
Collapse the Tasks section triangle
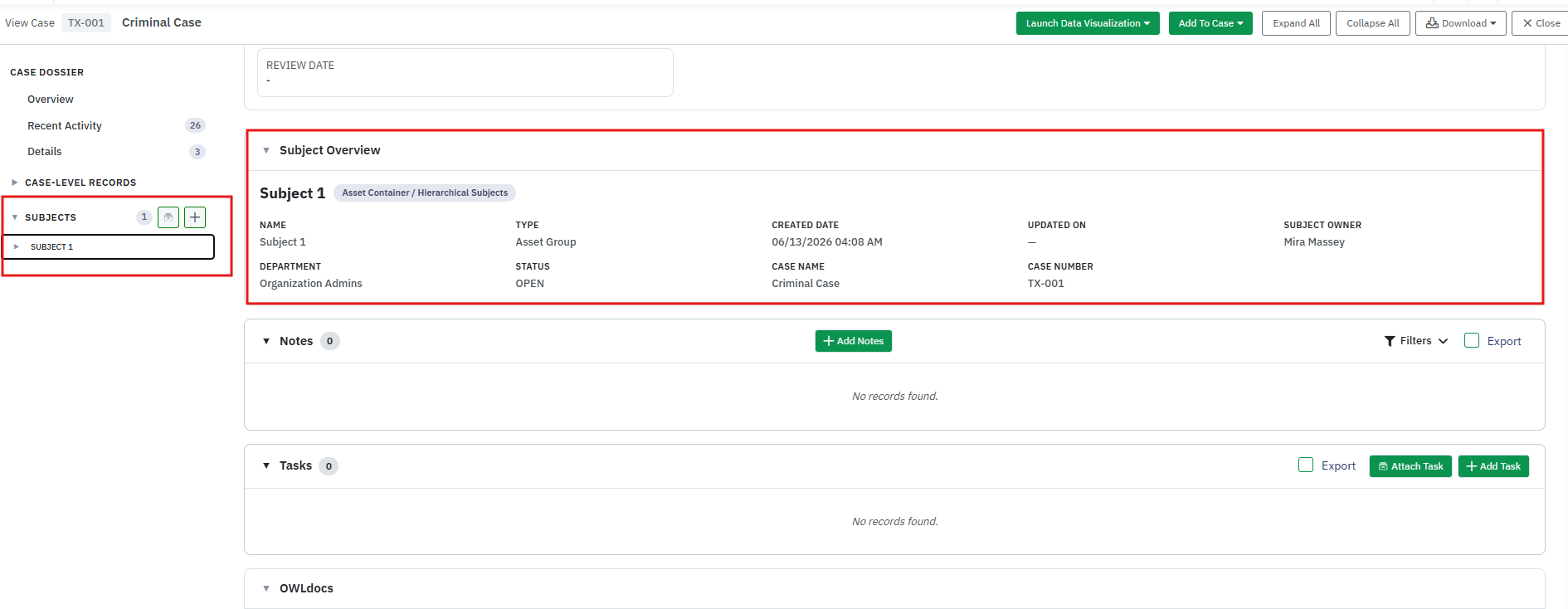pyautogui.click(x=266, y=465)
